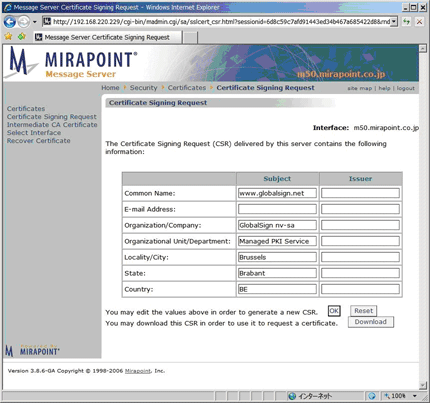
Task: Click the OK button
Action: (334, 311)
